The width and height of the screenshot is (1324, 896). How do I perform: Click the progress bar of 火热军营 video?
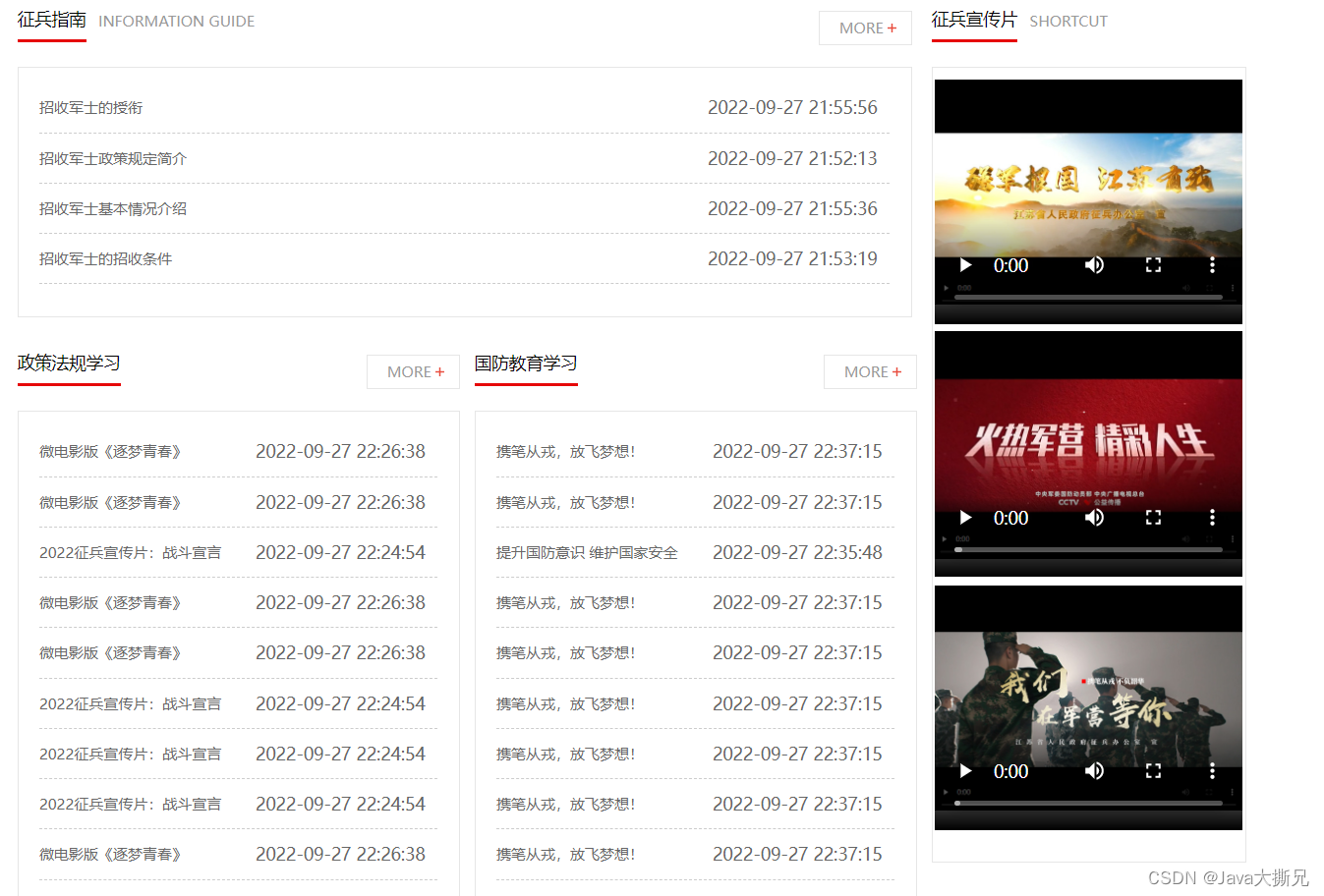pyautogui.click(x=1089, y=550)
